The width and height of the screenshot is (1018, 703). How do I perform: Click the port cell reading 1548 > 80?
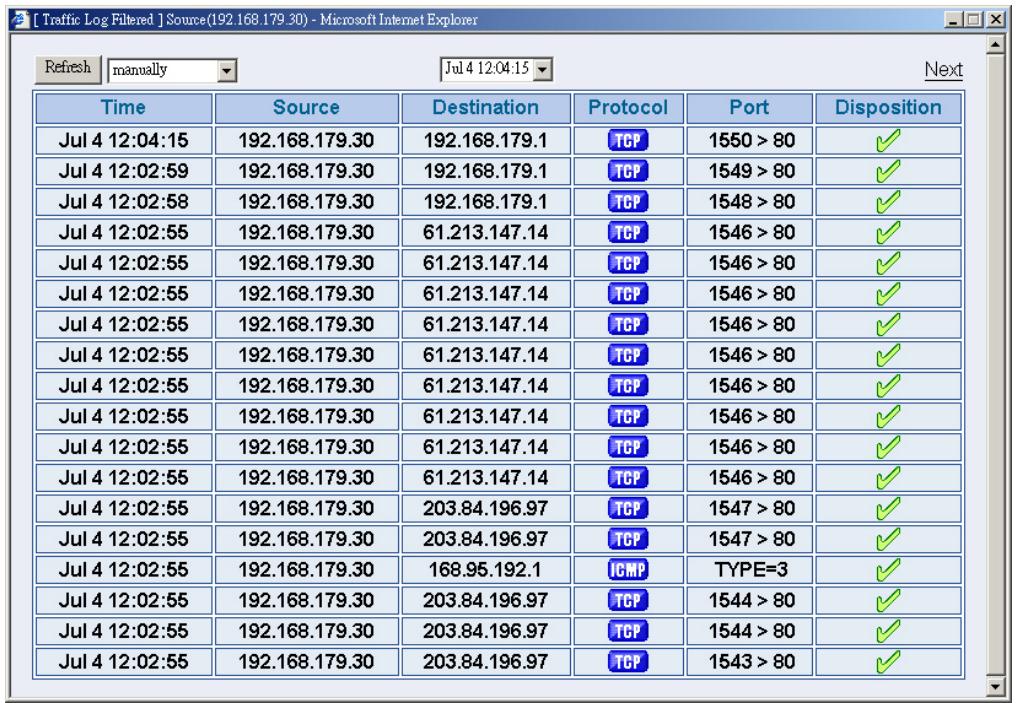(x=750, y=202)
